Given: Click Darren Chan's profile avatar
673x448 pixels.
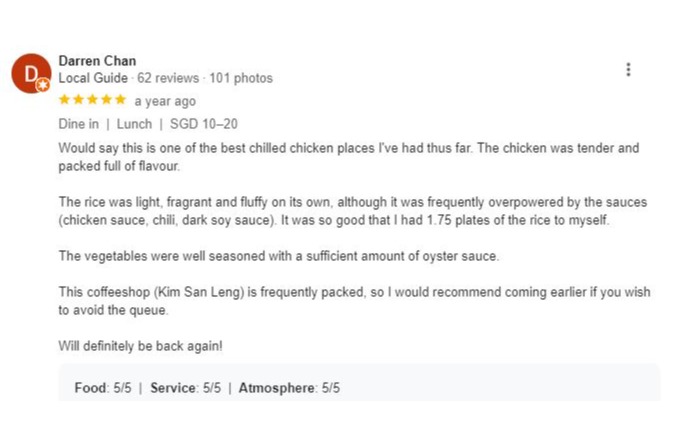Looking at the screenshot, I should 31,72.
